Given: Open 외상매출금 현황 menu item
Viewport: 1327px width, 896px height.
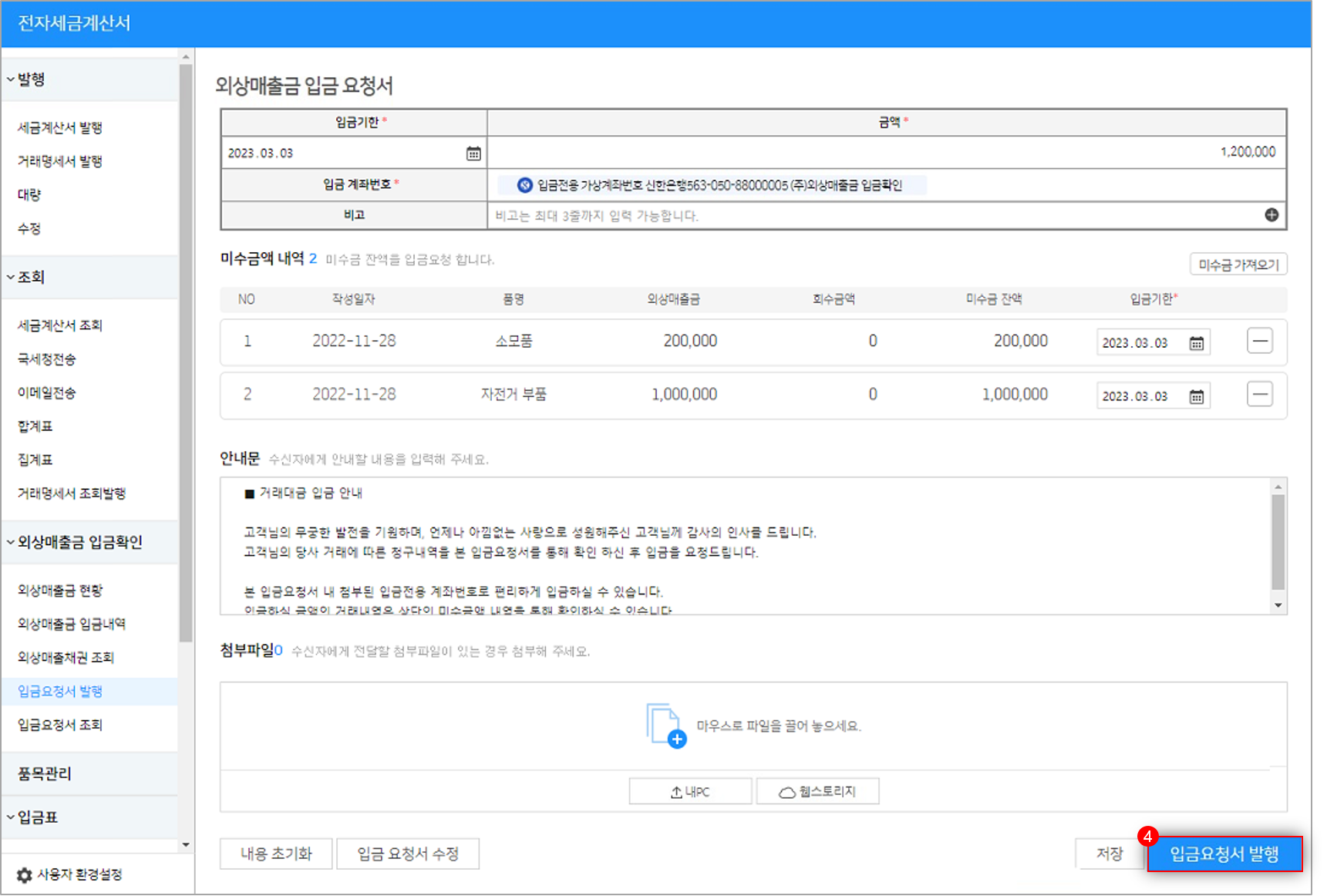Looking at the screenshot, I should click(x=60, y=591).
